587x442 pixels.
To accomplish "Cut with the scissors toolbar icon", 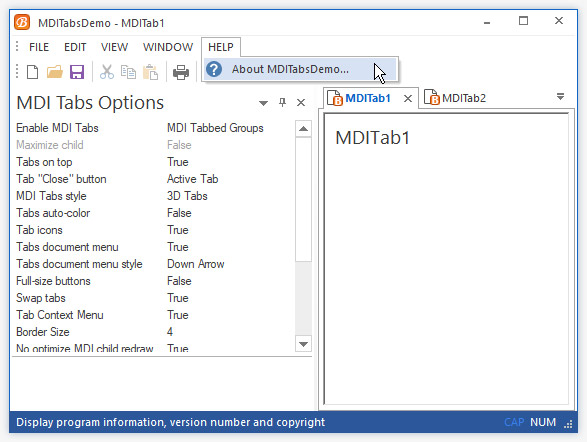I will click(x=107, y=72).
